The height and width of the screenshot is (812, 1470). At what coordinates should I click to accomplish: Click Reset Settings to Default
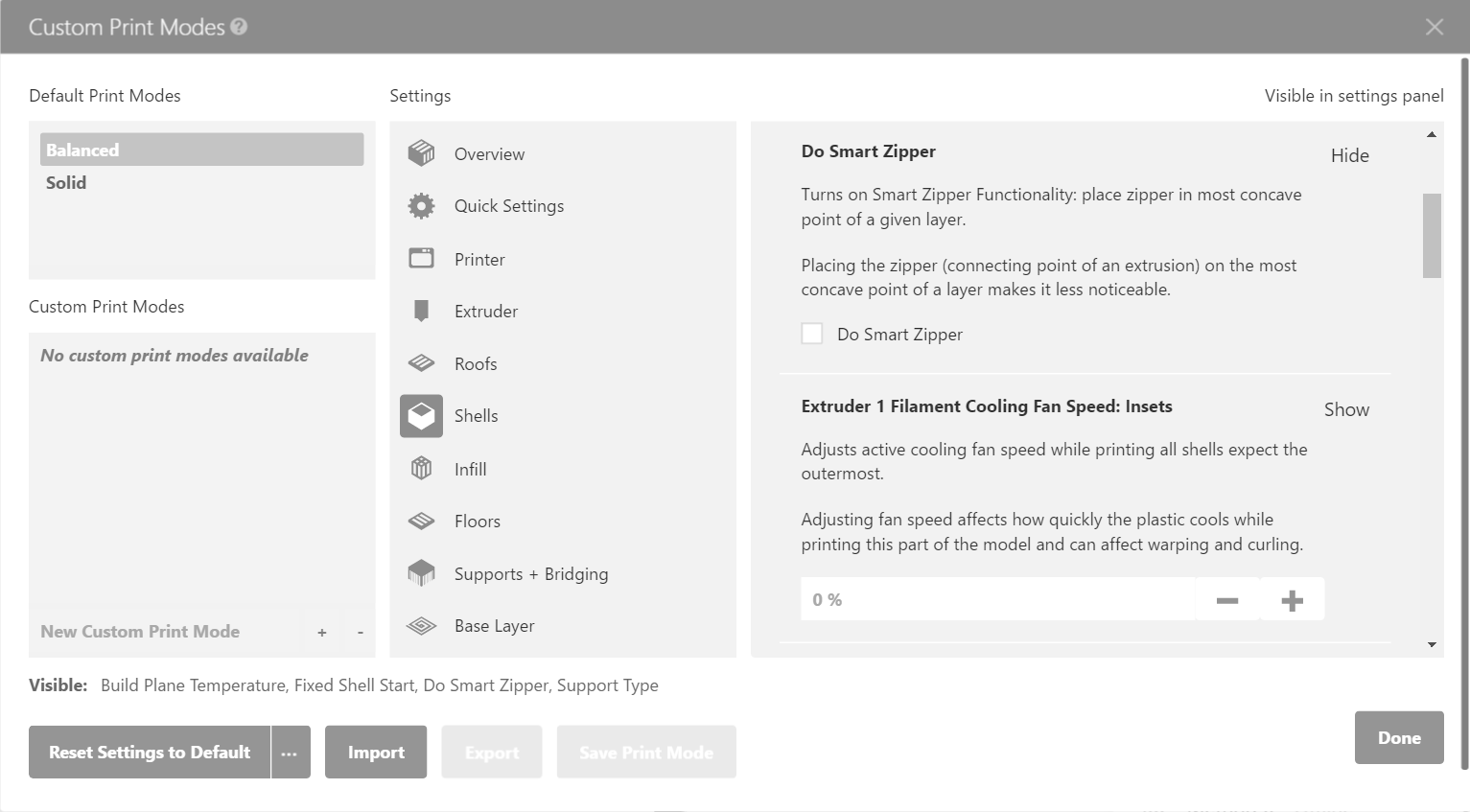click(150, 753)
